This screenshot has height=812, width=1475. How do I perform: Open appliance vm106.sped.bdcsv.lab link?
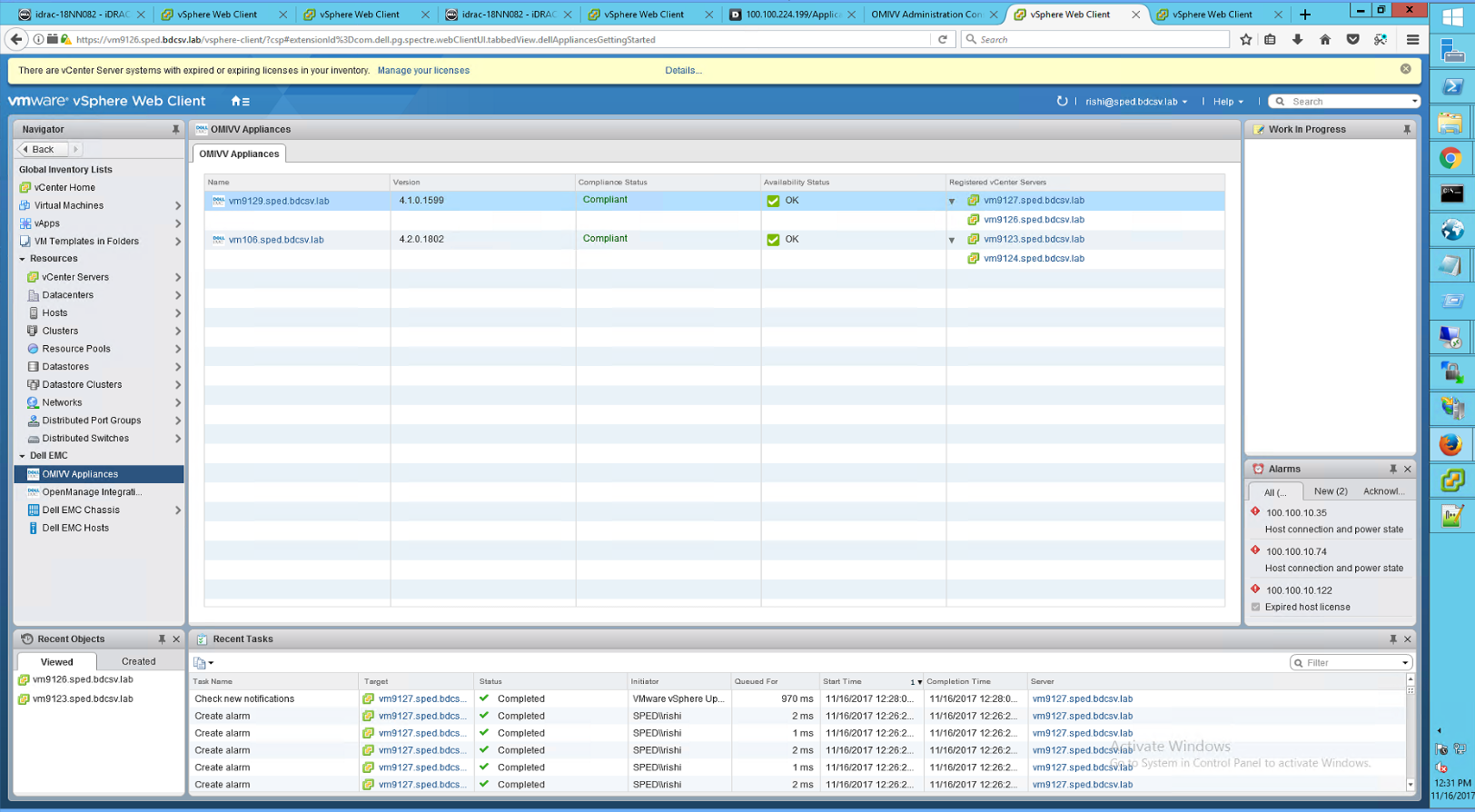276,240
